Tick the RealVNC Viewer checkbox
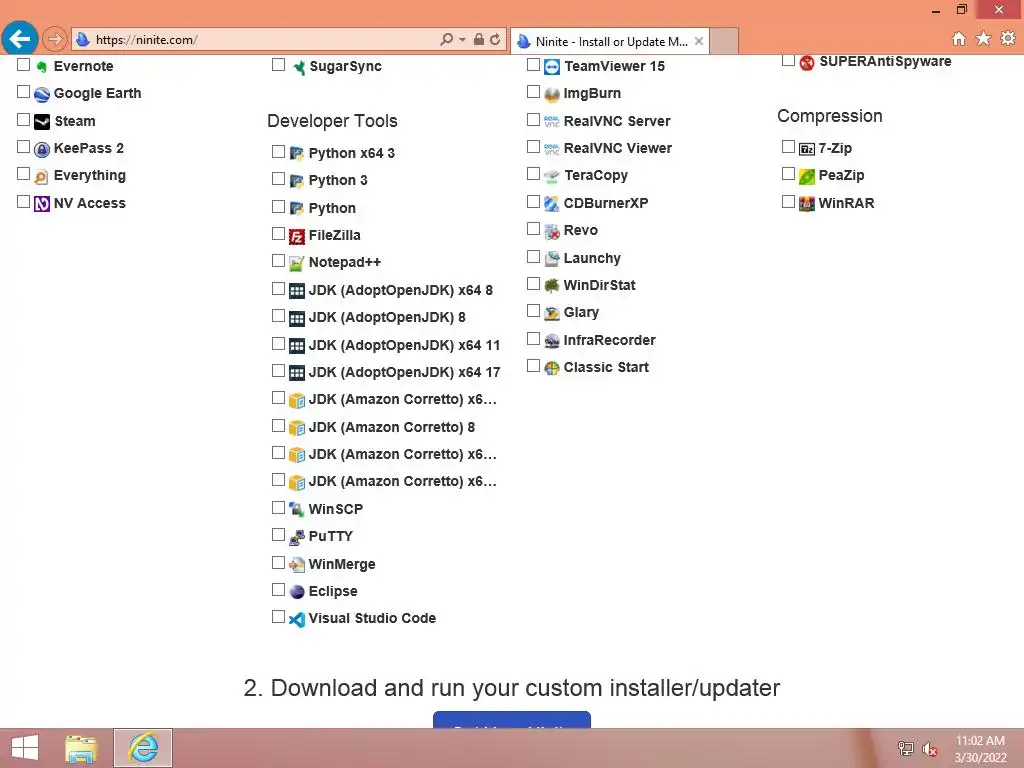Image resolution: width=1024 pixels, height=768 pixels. tap(534, 146)
